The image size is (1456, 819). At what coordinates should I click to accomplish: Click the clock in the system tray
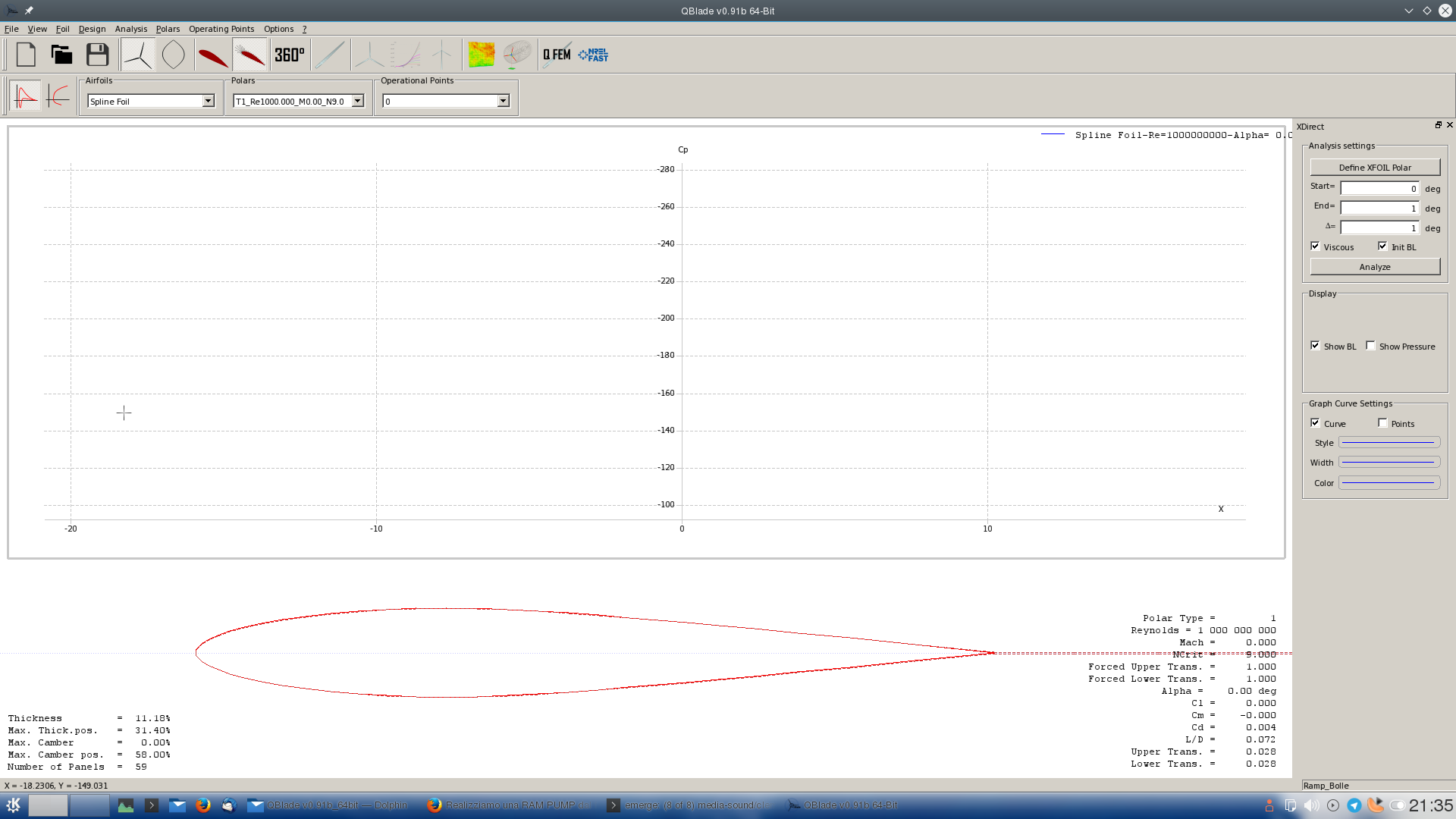click(x=1430, y=805)
